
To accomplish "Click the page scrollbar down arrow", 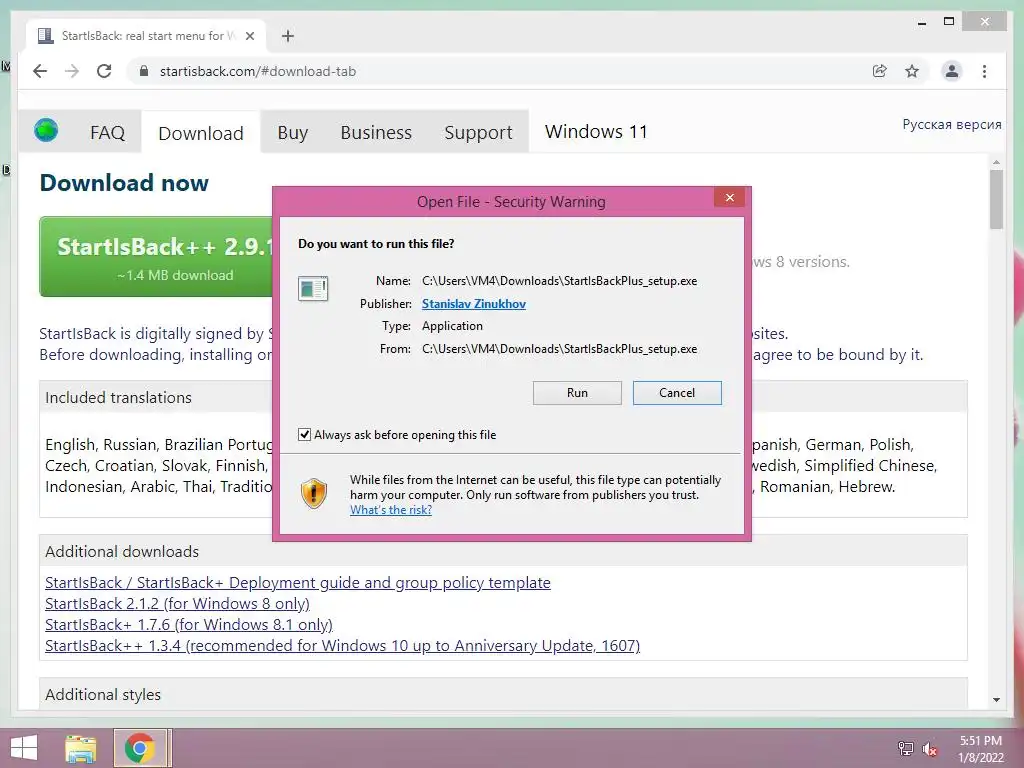I will click(996, 699).
